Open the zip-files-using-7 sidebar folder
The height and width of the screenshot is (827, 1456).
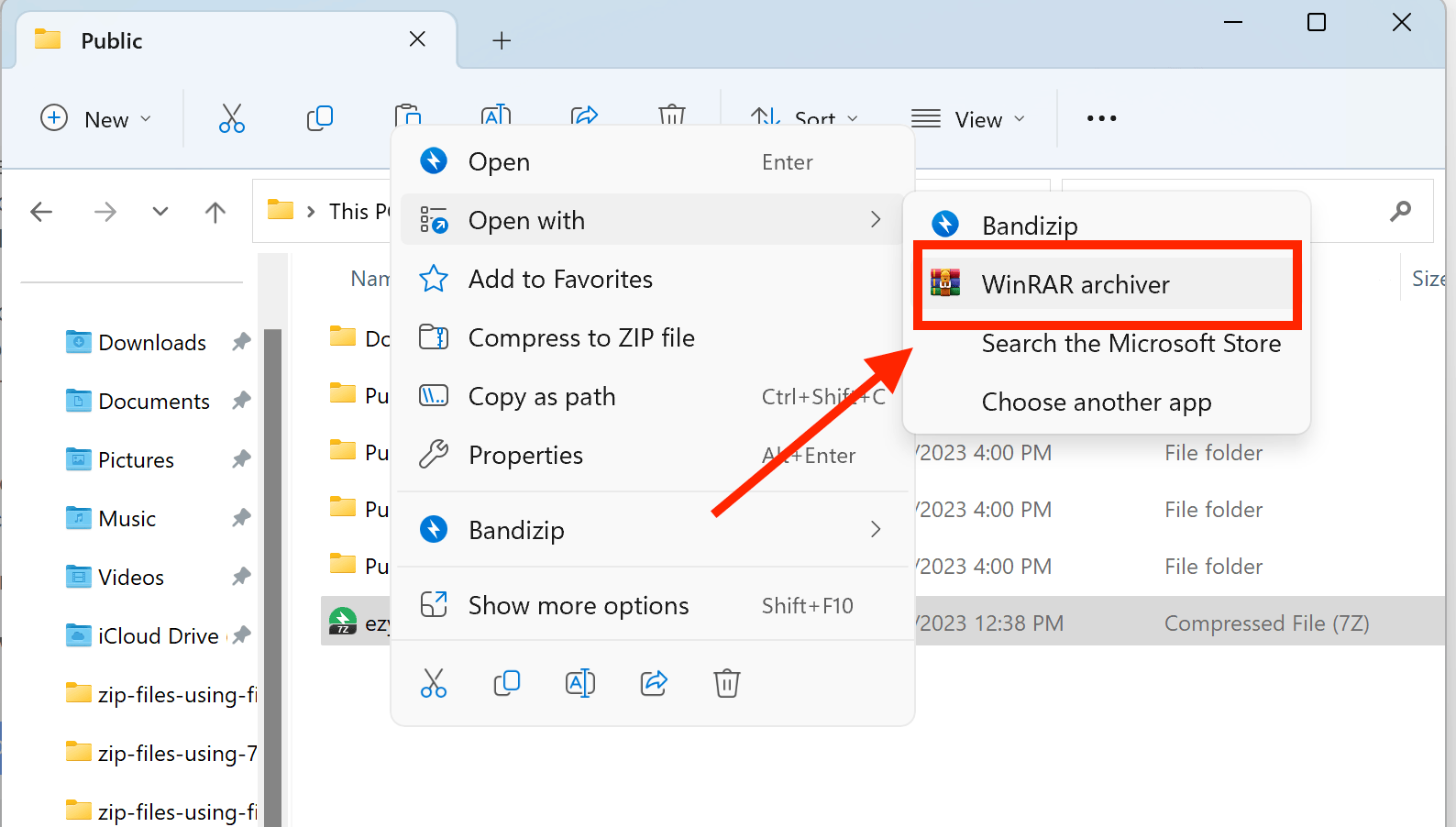tap(161, 754)
